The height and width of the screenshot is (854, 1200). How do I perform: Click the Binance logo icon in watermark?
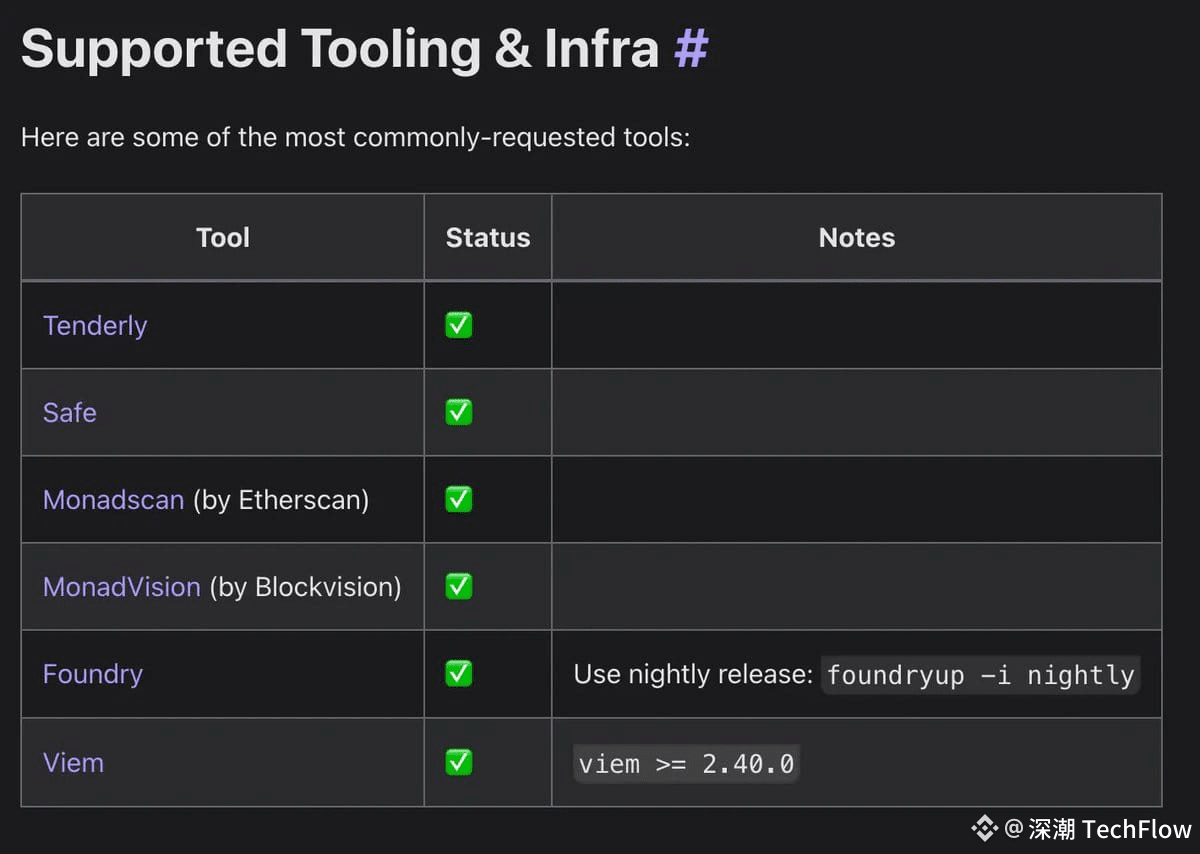click(984, 828)
